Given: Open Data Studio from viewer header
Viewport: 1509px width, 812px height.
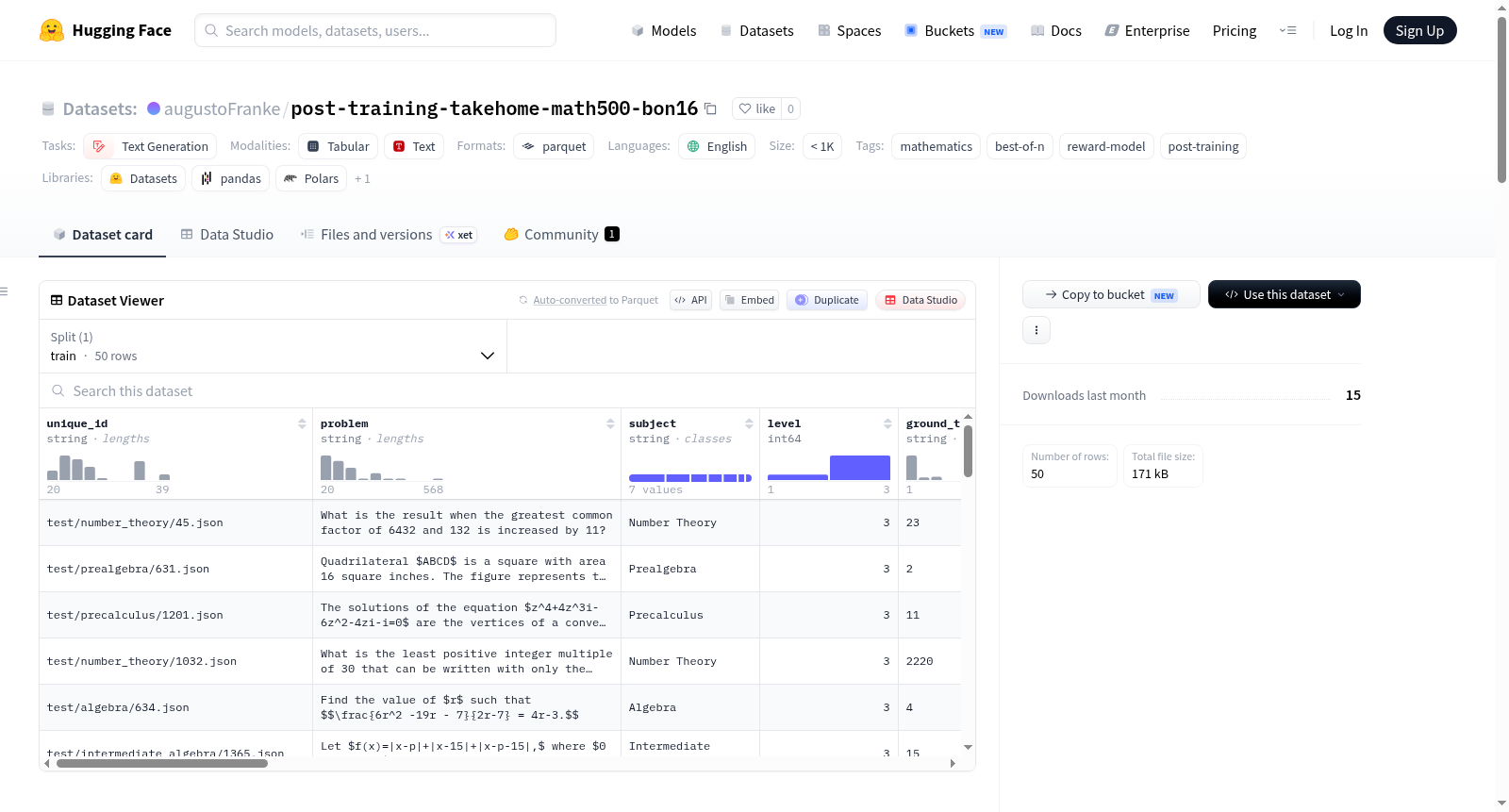Looking at the screenshot, I should pos(920,300).
